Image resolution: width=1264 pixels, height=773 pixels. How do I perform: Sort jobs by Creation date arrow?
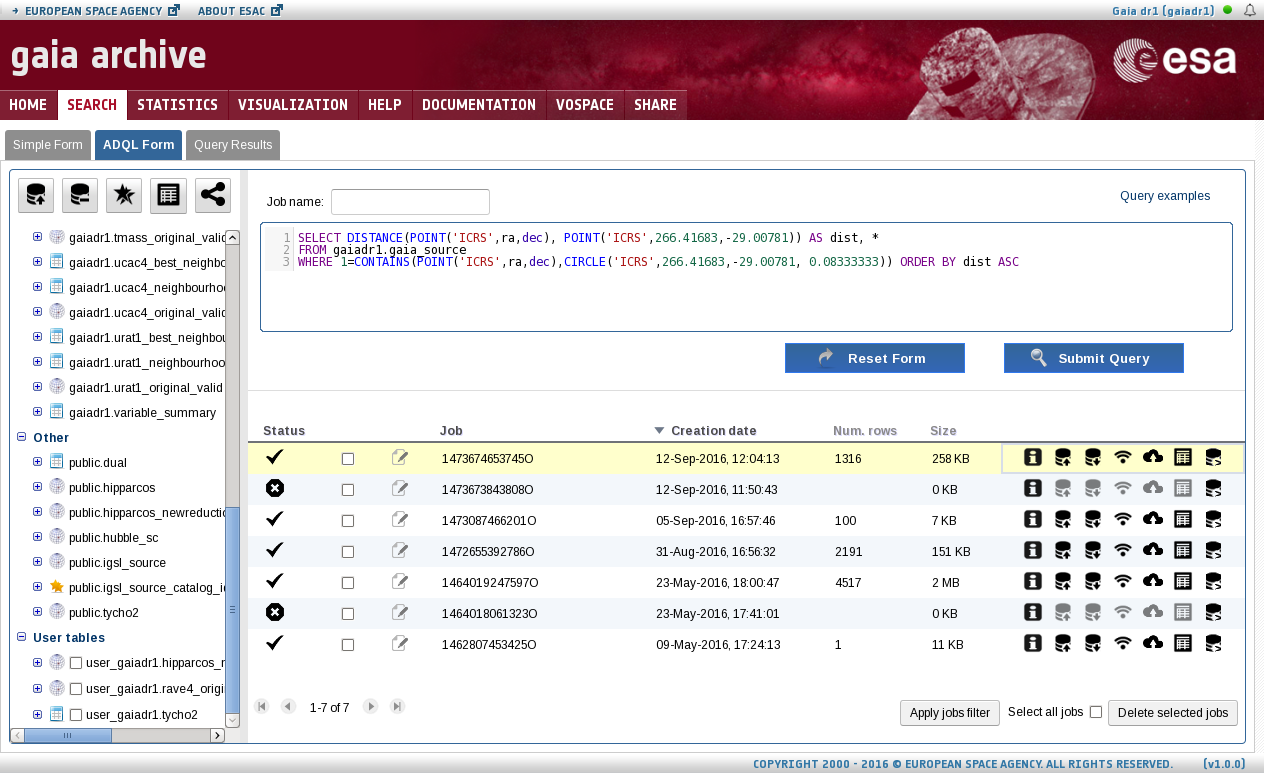pos(659,431)
